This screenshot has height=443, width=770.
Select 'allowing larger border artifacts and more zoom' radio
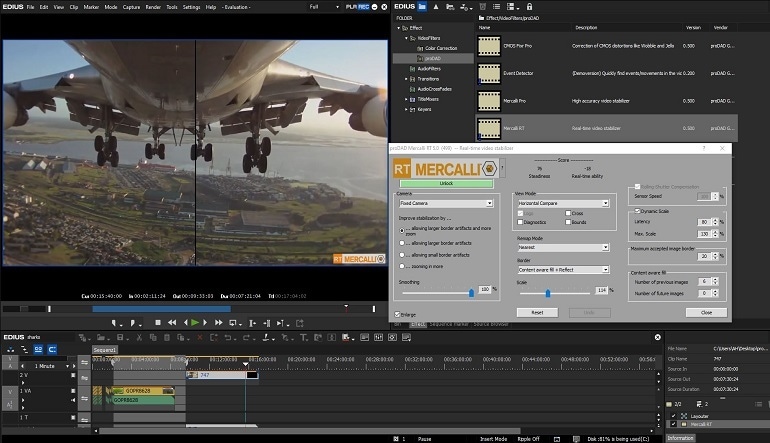402,230
